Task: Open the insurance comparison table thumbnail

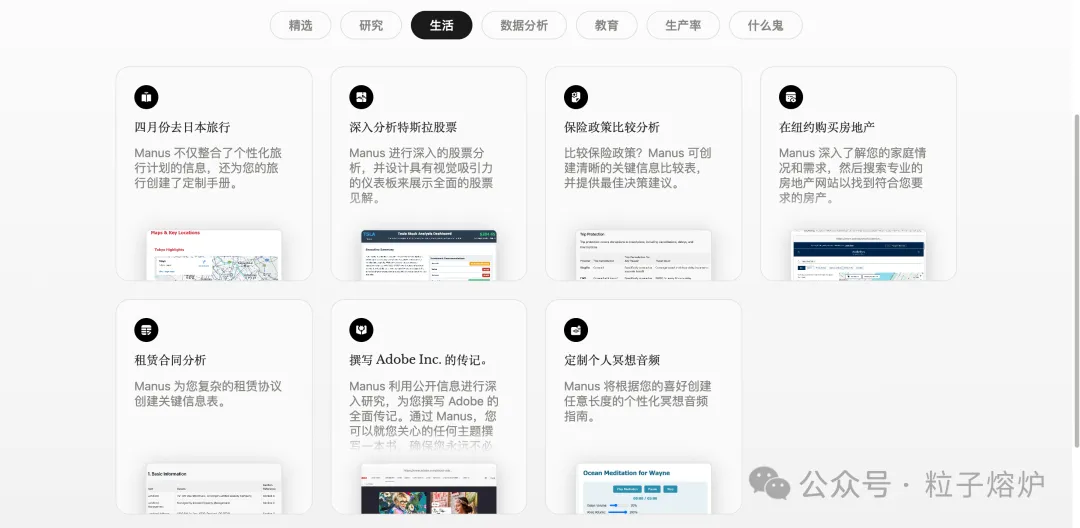Action: [x=643, y=255]
